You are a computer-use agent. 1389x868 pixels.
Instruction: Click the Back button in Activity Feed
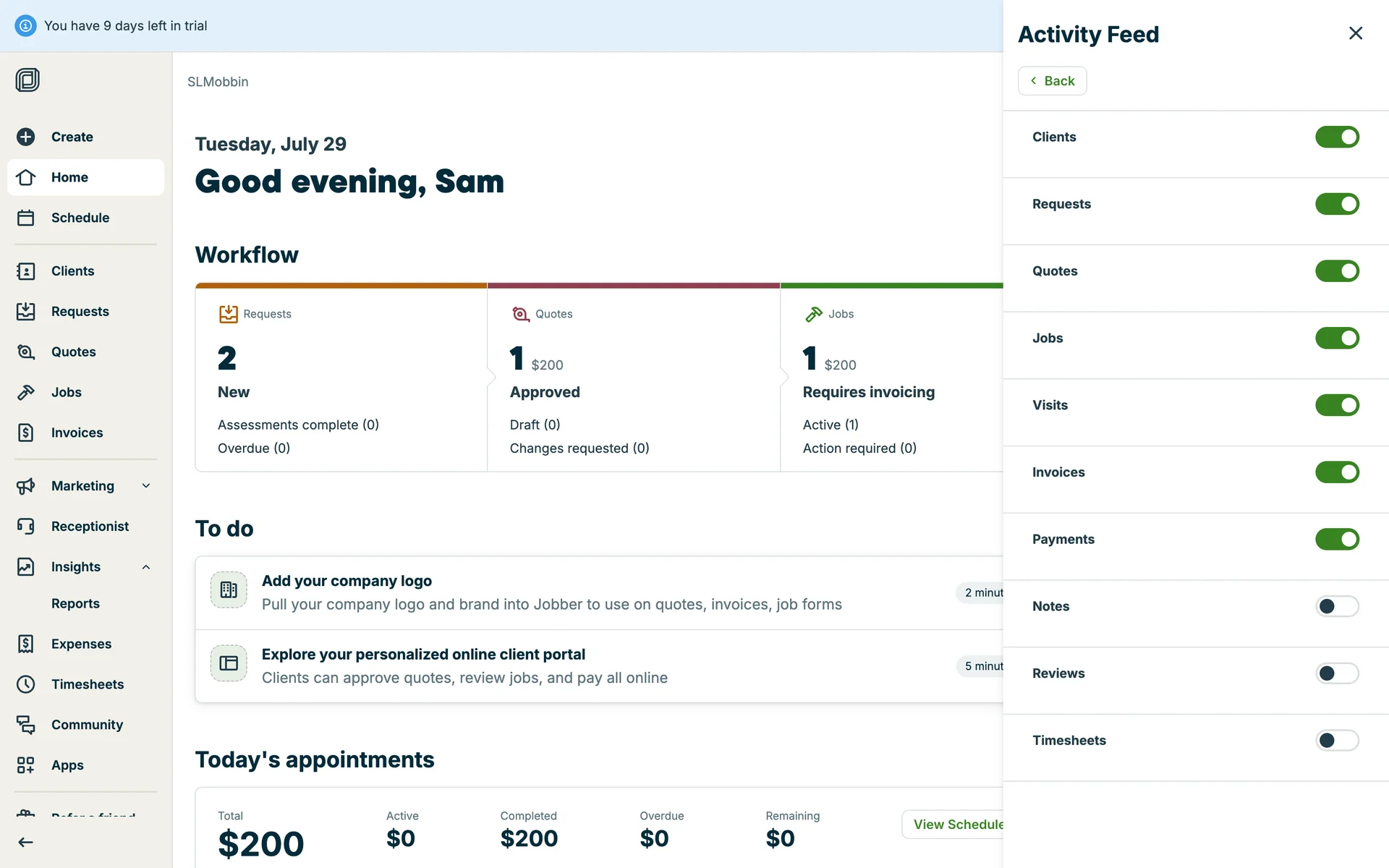(x=1052, y=81)
